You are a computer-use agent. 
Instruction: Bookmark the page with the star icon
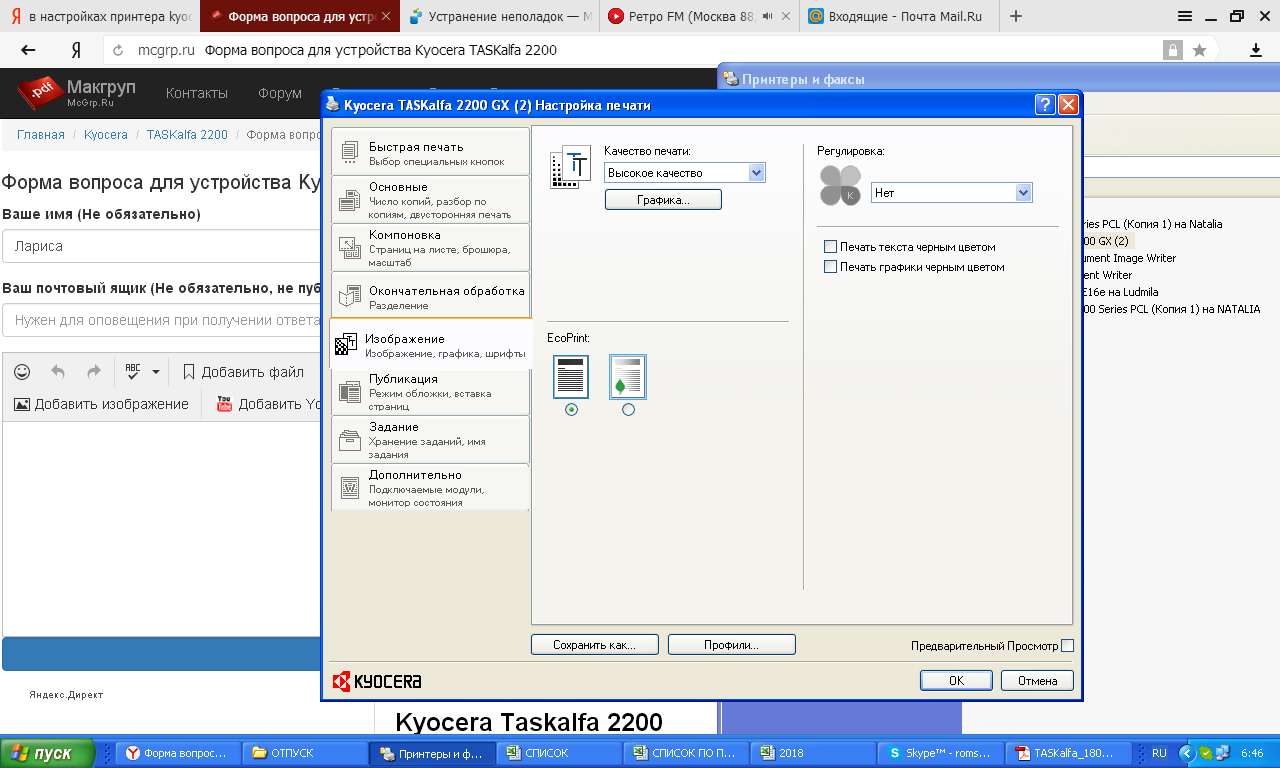[x=1199, y=50]
